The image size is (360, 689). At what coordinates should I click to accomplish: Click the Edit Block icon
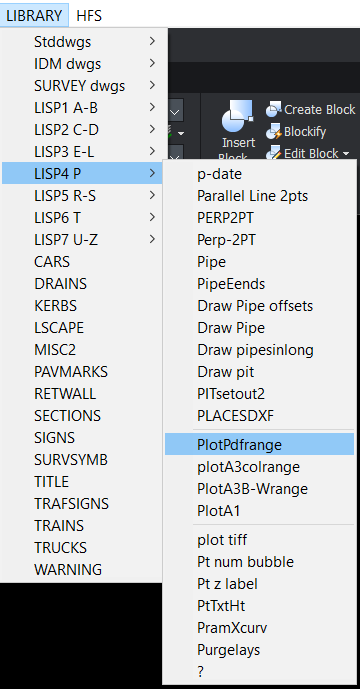pyautogui.click(x=274, y=153)
